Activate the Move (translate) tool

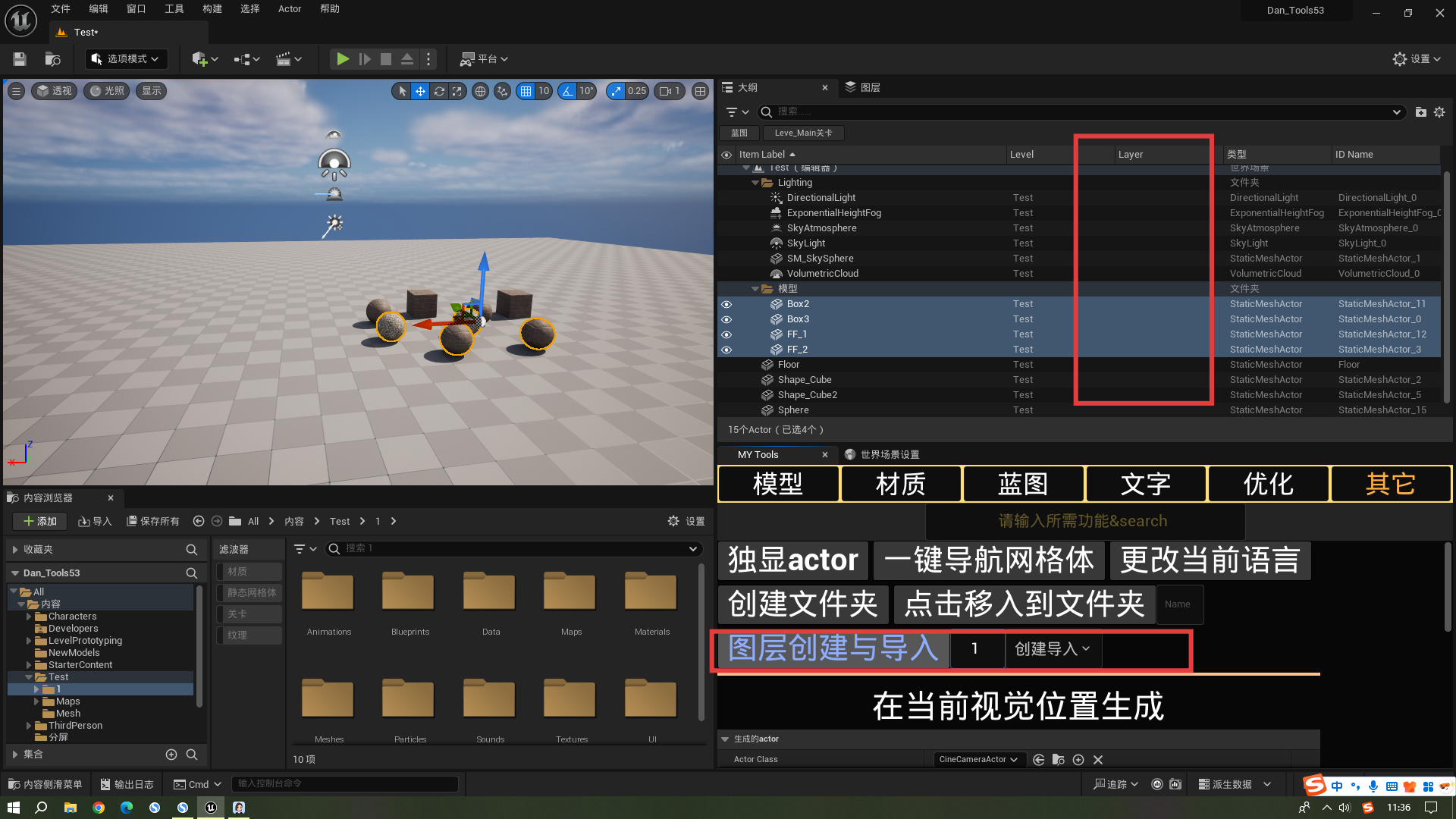tap(420, 91)
